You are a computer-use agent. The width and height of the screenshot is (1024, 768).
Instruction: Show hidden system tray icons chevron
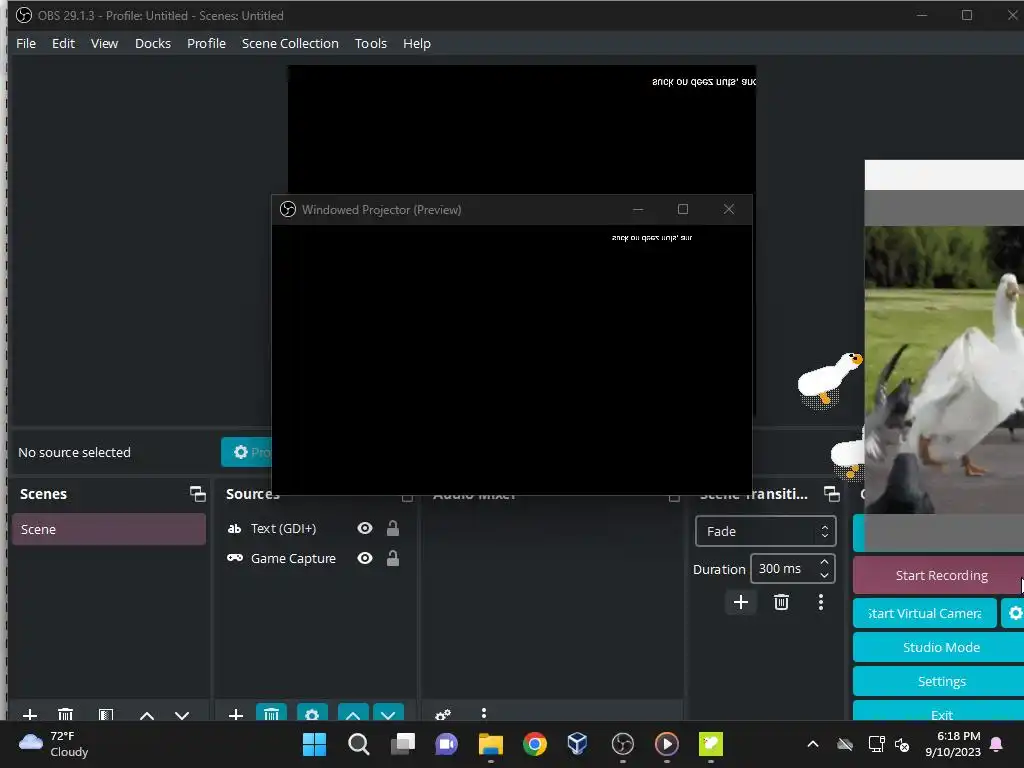pos(813,744)
